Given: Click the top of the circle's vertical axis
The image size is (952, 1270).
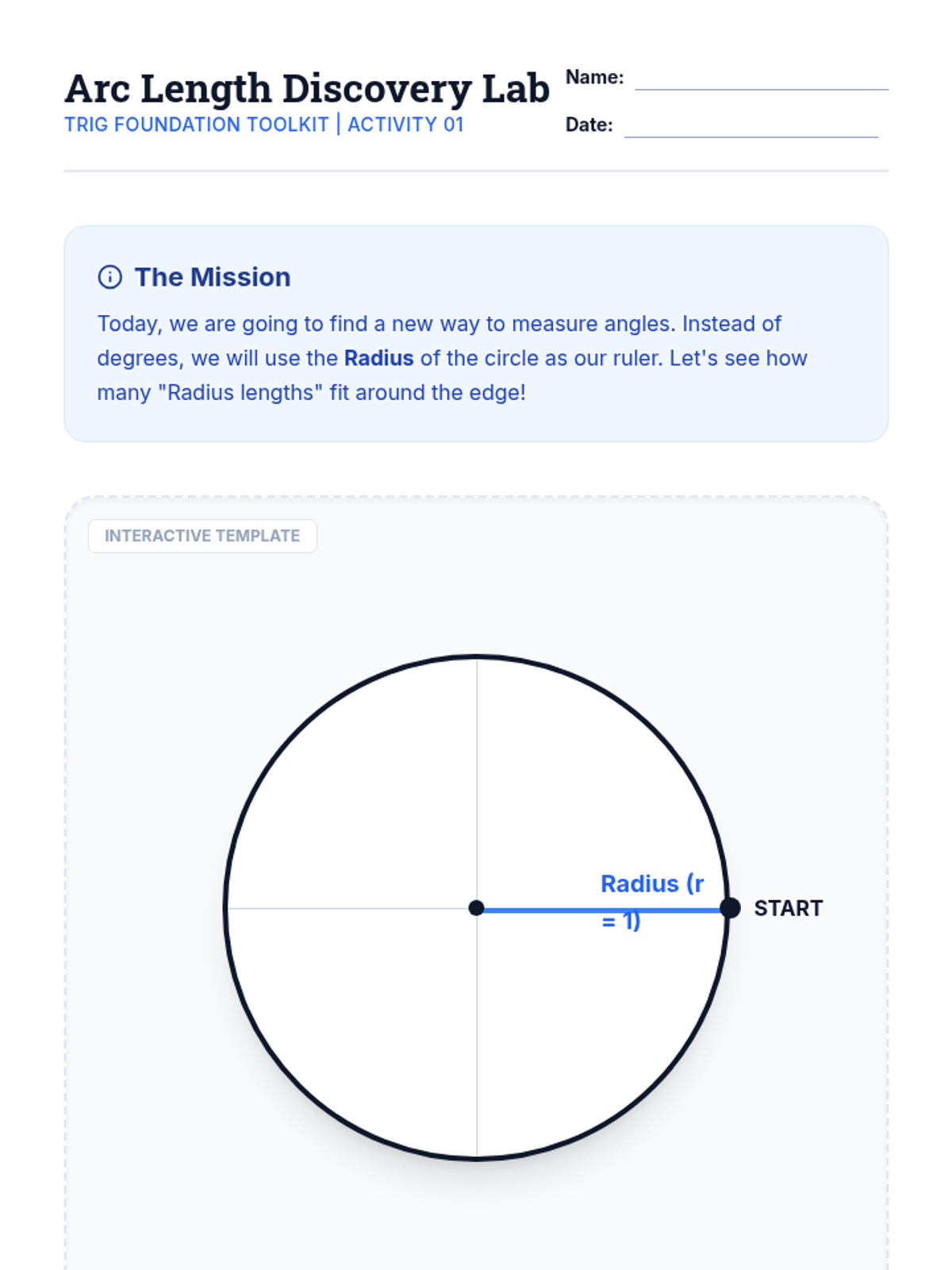Looking at the screenshot, I should point(477,659).
